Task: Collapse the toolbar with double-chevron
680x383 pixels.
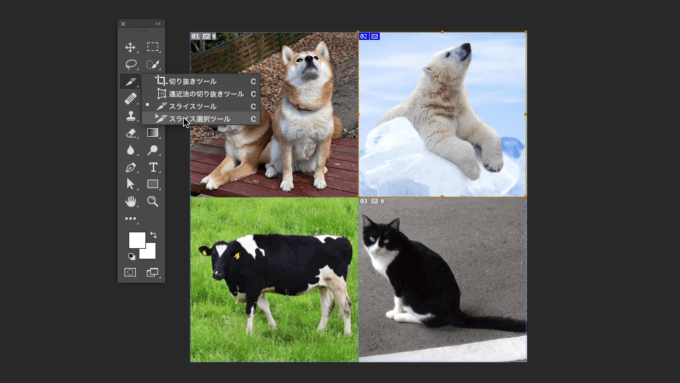Action: (x=158, y=24)
